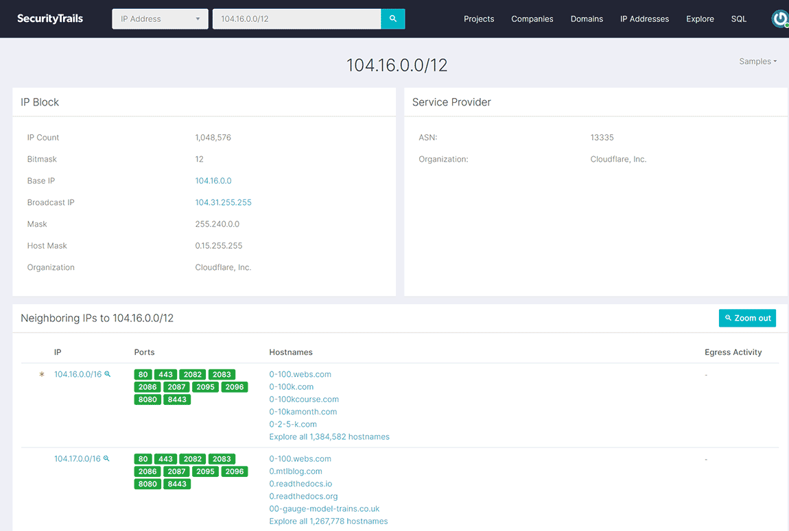This screenshot has width=789, height=531.
Task: Open the IP Addresses menu
Action: 644,19
